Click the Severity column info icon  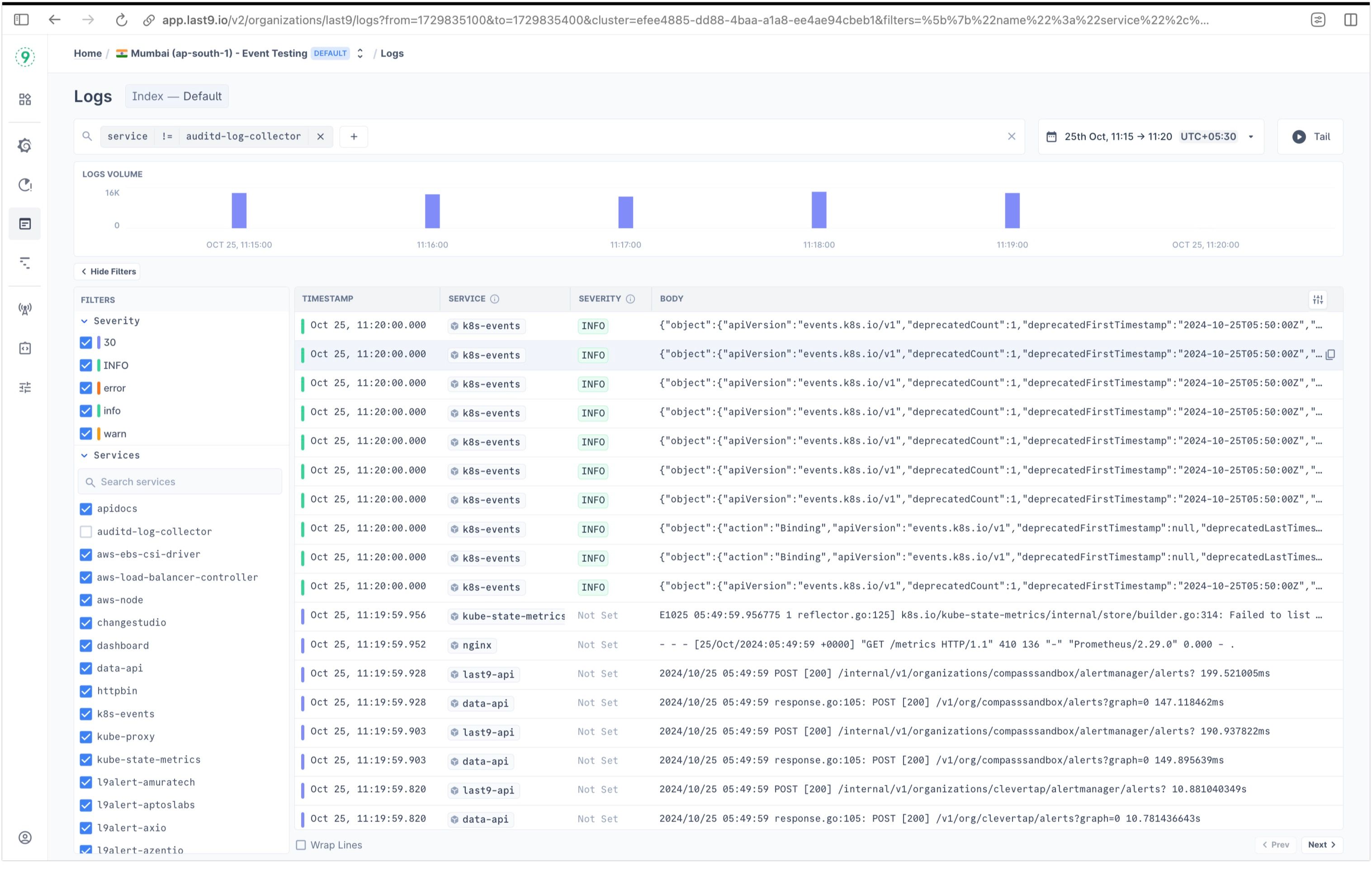[631, 299]
